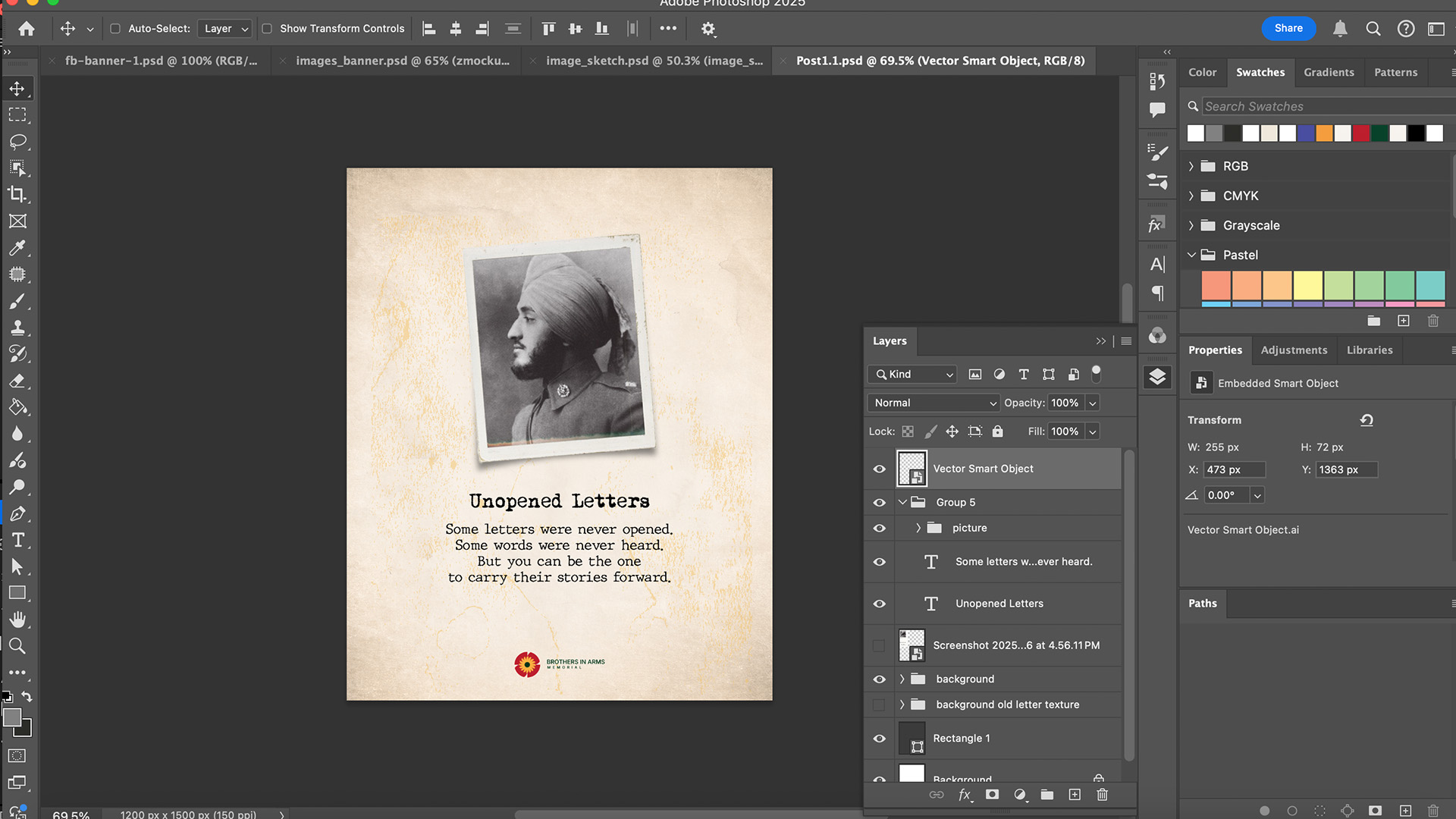
Task: Create a new layer group
Action: click(1046, 794)
